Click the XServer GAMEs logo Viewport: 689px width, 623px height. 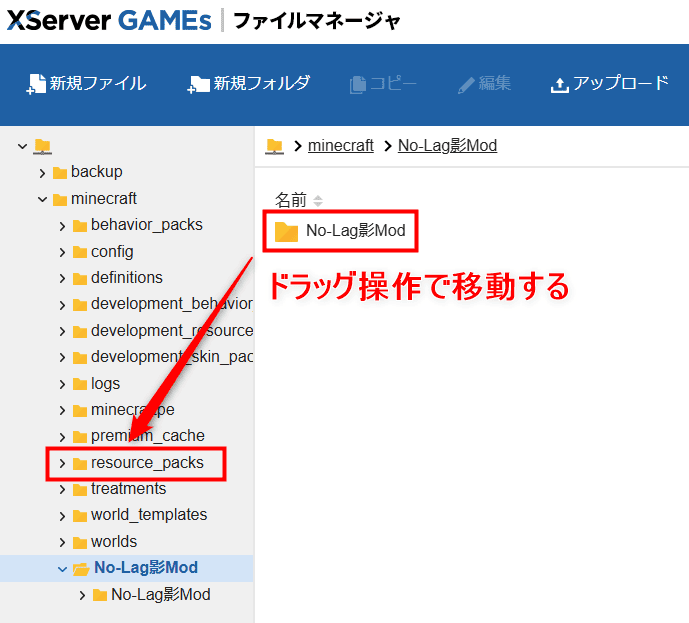[108, 21]
